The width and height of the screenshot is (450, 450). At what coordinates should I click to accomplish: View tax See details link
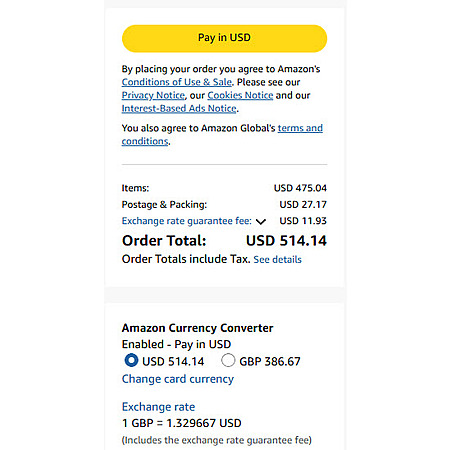click(277, 259)
